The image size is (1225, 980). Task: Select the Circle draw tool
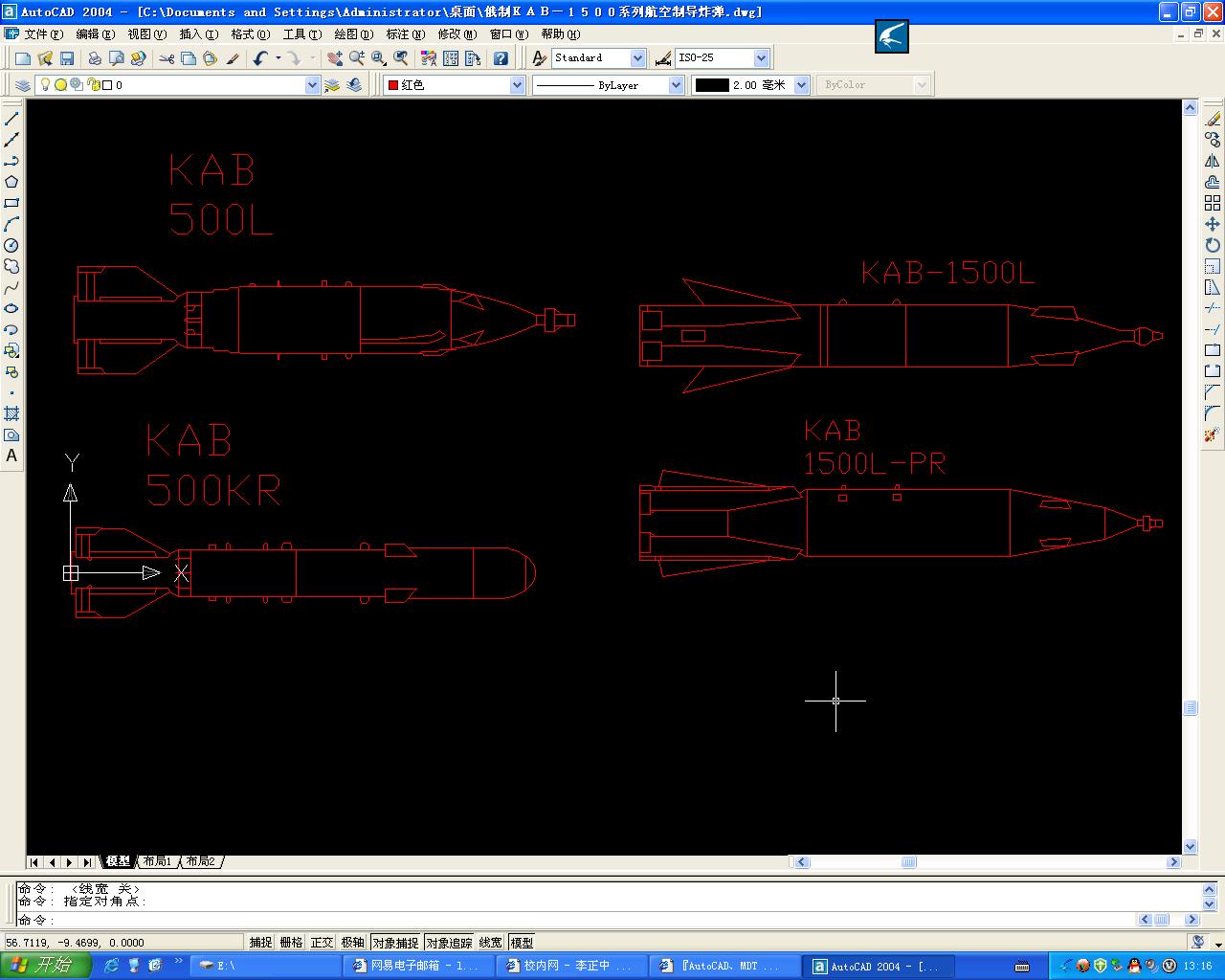(x=11, y=245)
